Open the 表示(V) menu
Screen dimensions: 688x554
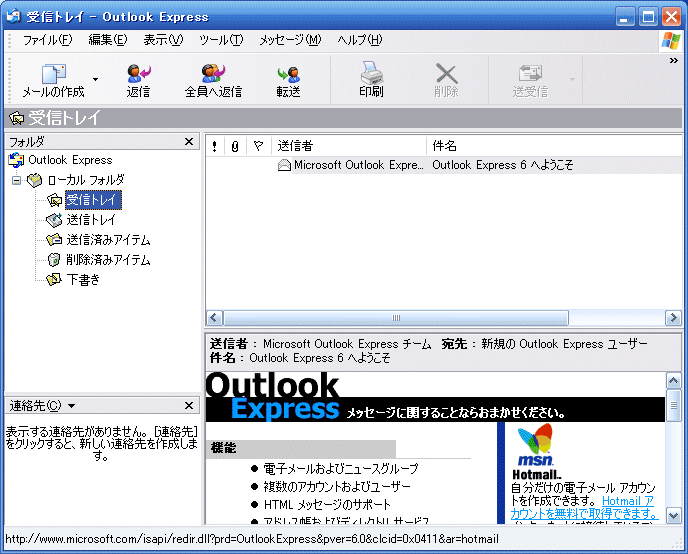click(163, 40)
